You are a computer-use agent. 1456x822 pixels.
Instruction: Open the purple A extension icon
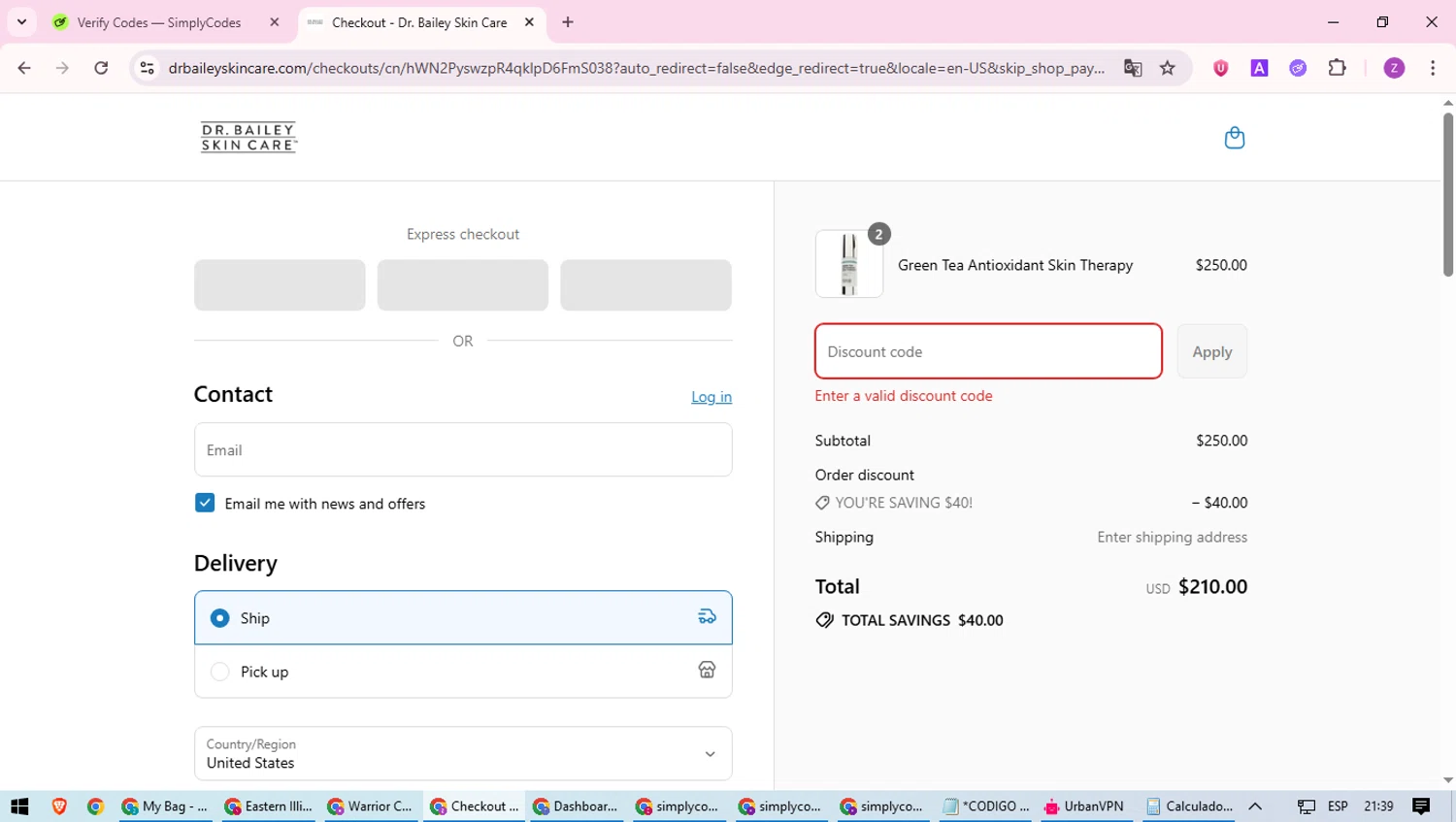tap(1259, 68)
